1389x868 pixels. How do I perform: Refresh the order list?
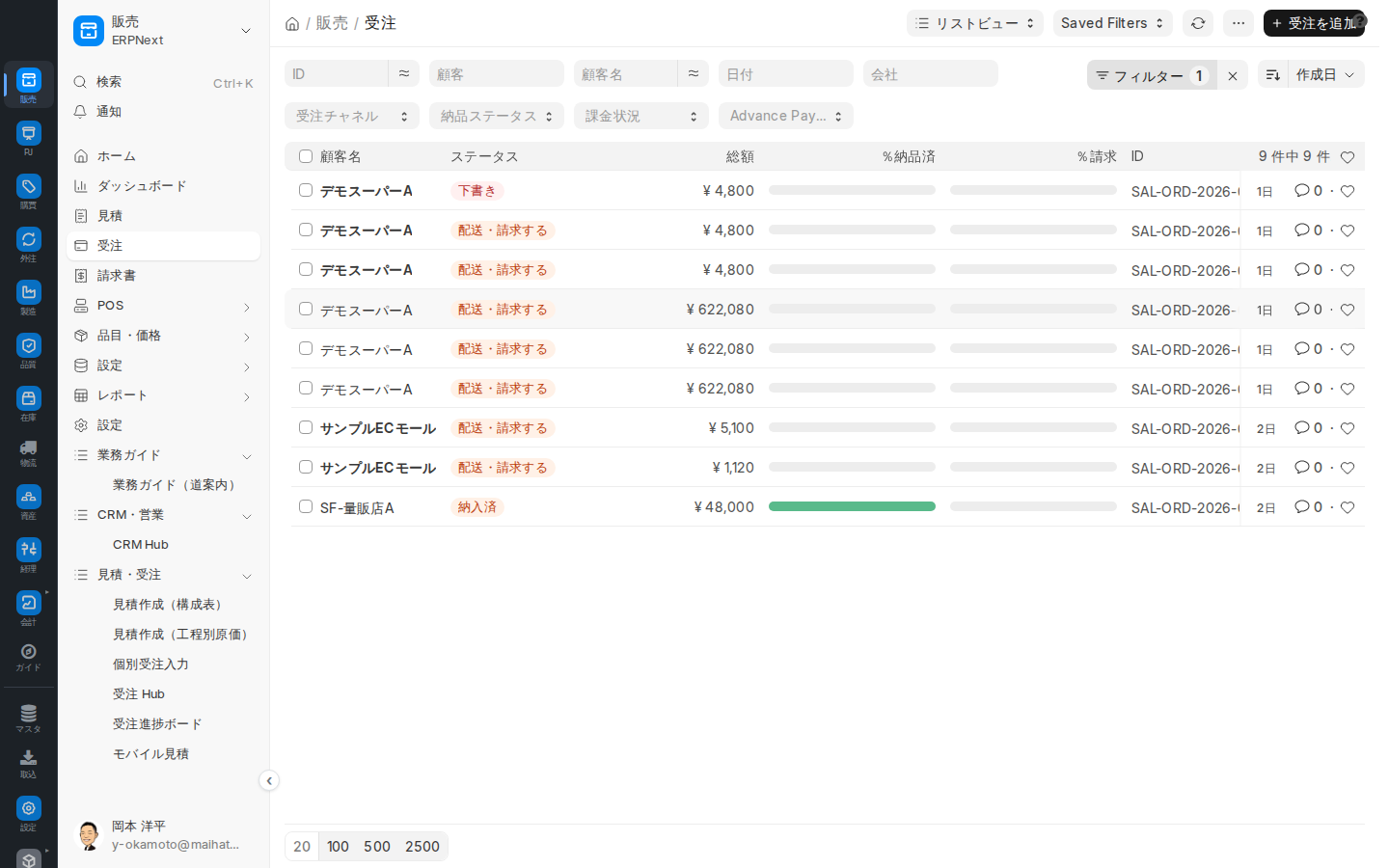coord(1198,23)
